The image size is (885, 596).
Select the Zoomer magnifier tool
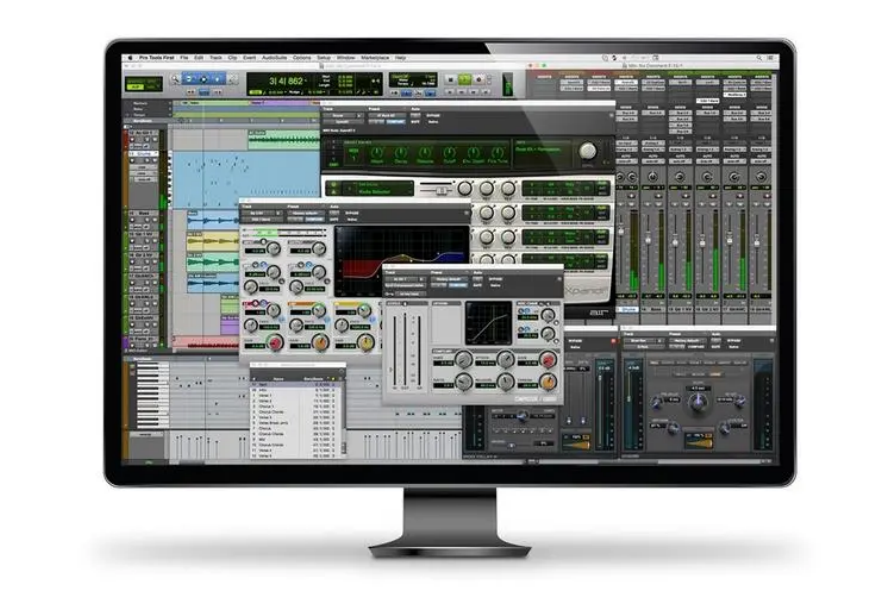coord(177,78)
